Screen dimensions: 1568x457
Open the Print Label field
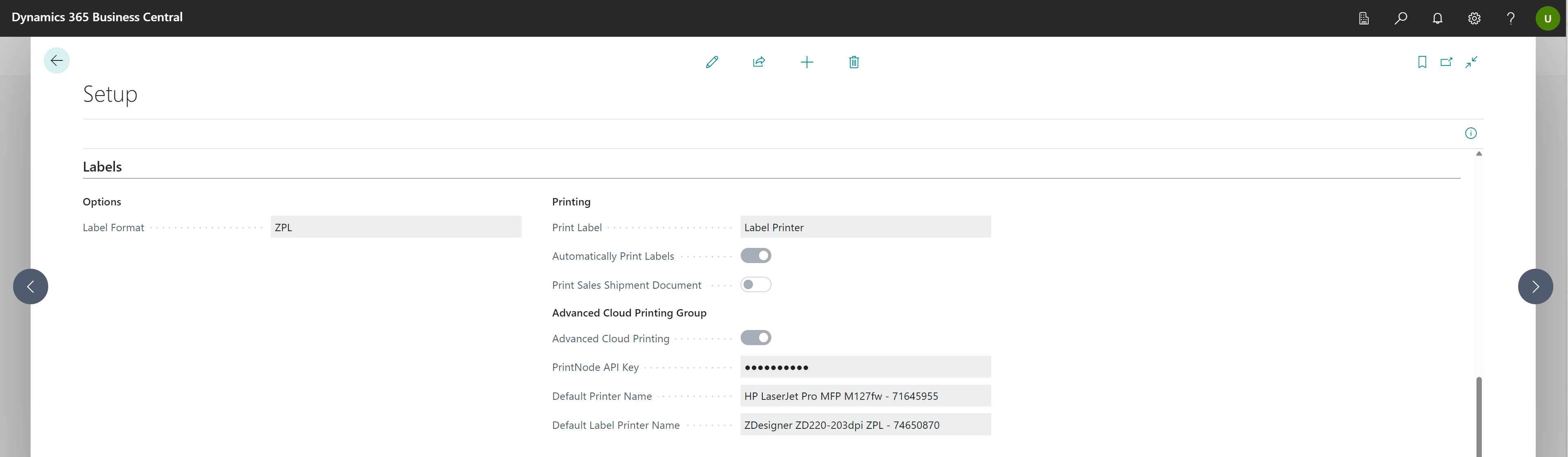[866, 227]
